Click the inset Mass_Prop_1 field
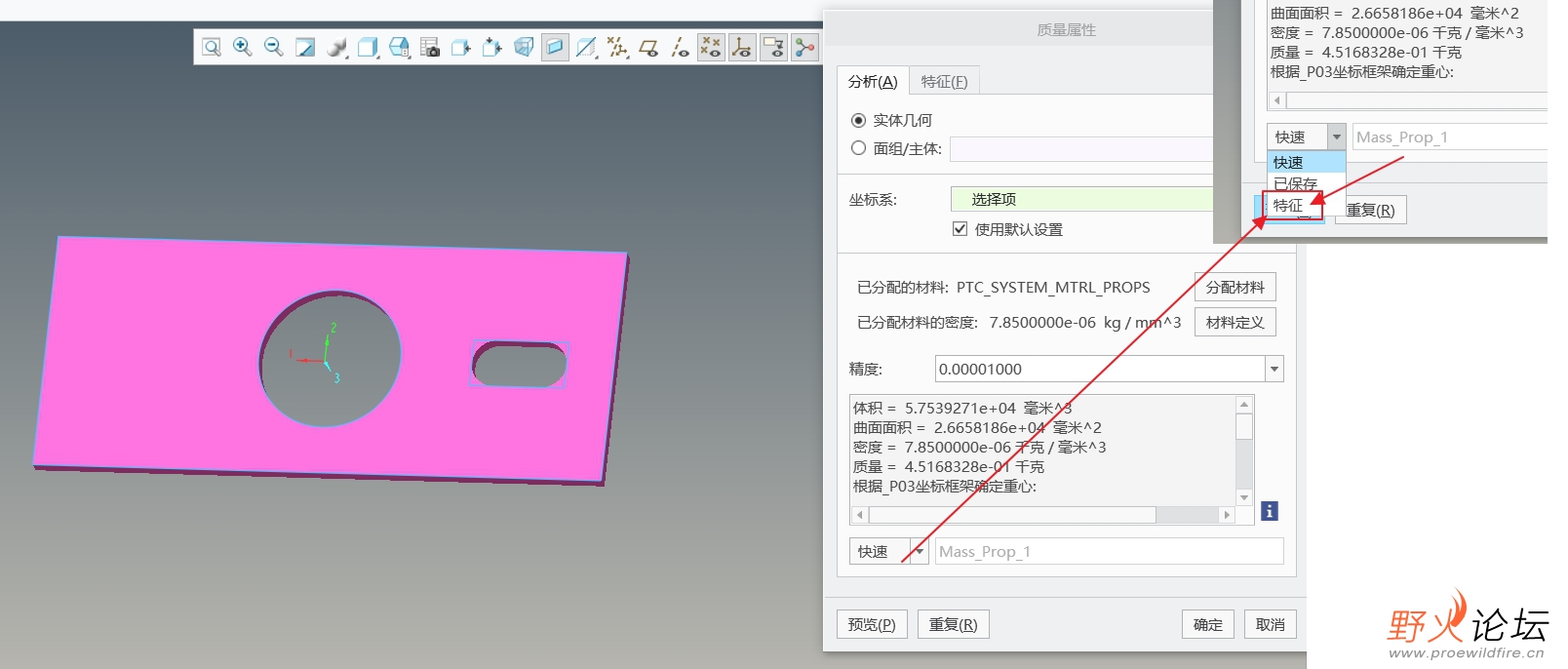 pos(1449,137)
